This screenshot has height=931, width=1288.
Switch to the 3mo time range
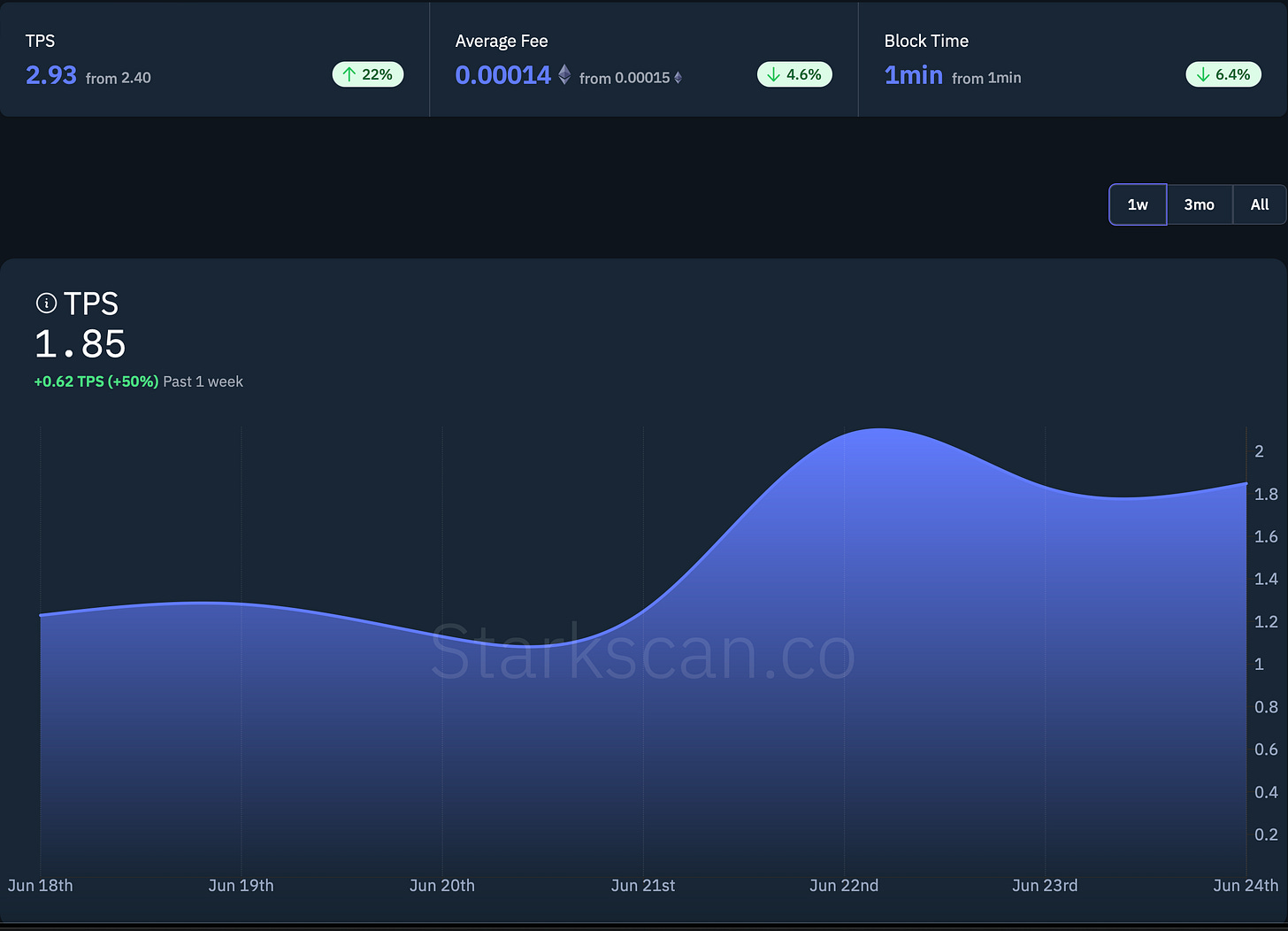(x=1200, y=204)
